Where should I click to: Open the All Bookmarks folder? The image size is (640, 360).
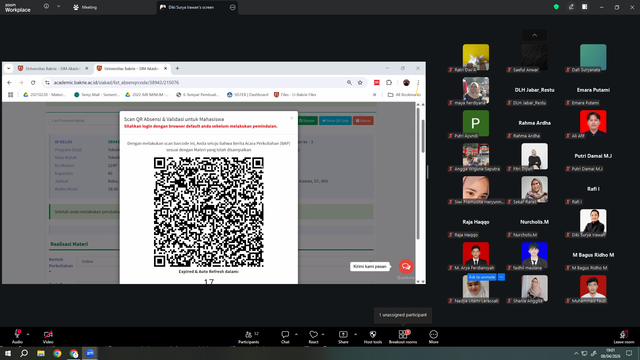[x=404, y=95]
